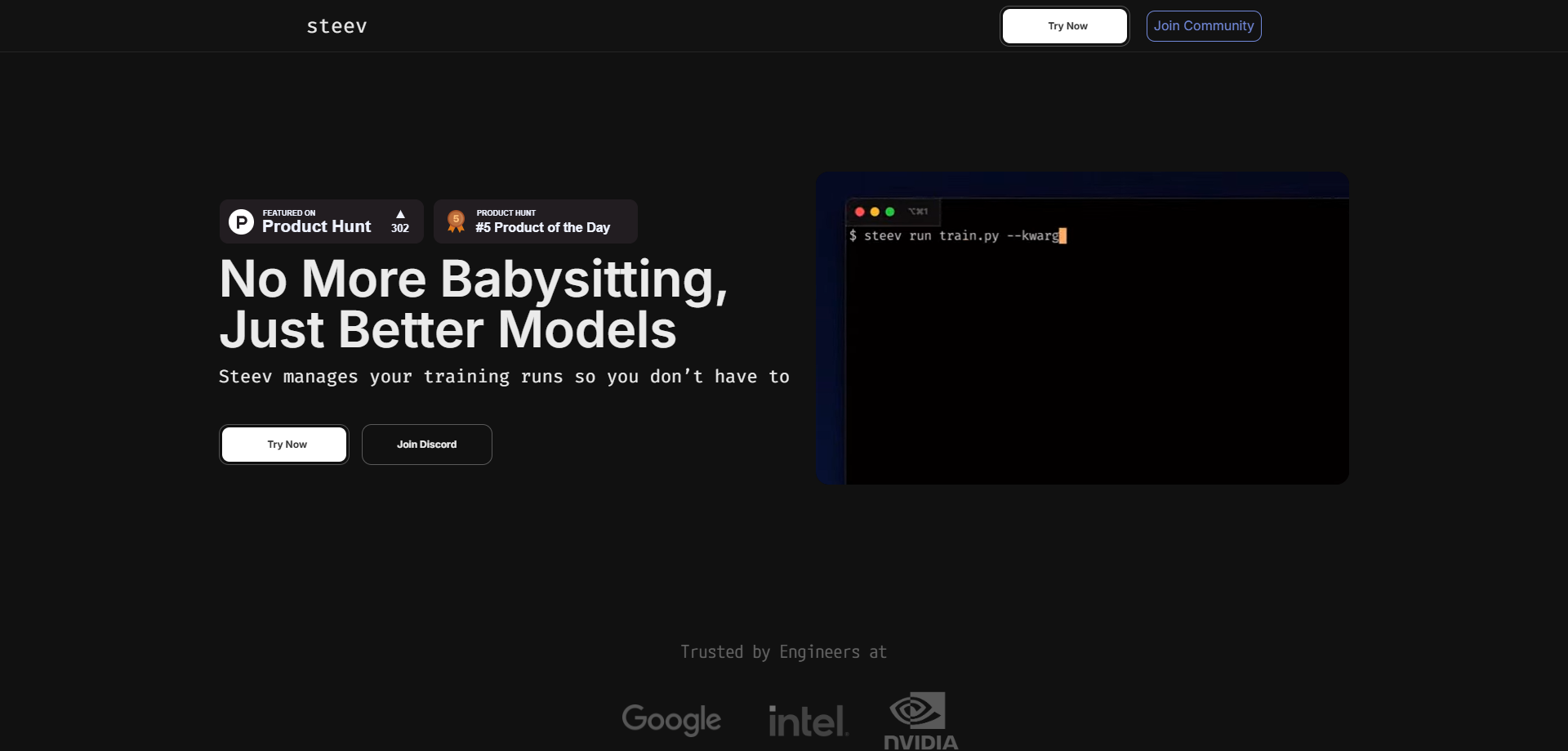1568x751 pixels.
Task: Click the Try Now hero button
Action: pos(283,444)
